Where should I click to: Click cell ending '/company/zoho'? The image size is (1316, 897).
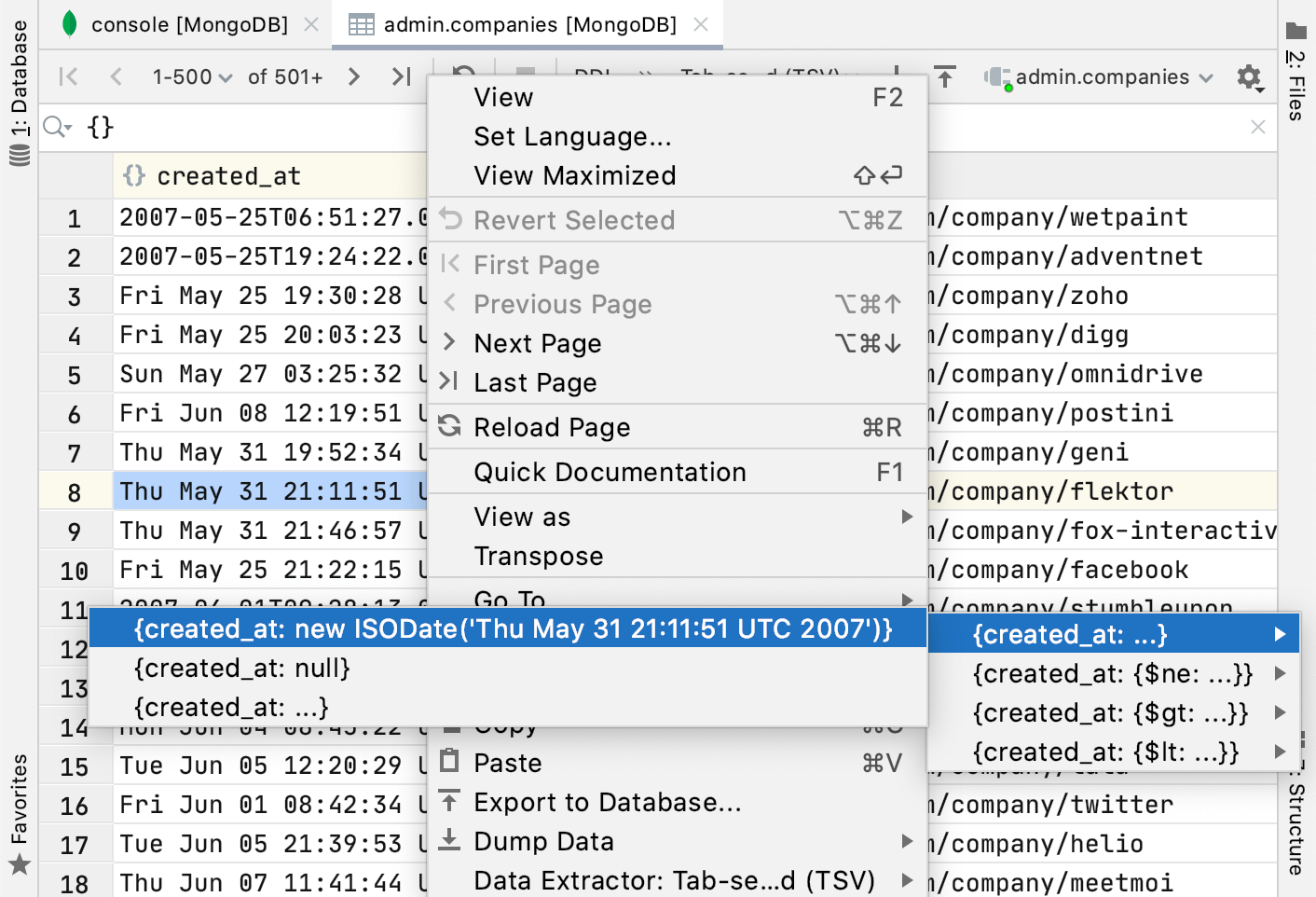pos(1102,296)
